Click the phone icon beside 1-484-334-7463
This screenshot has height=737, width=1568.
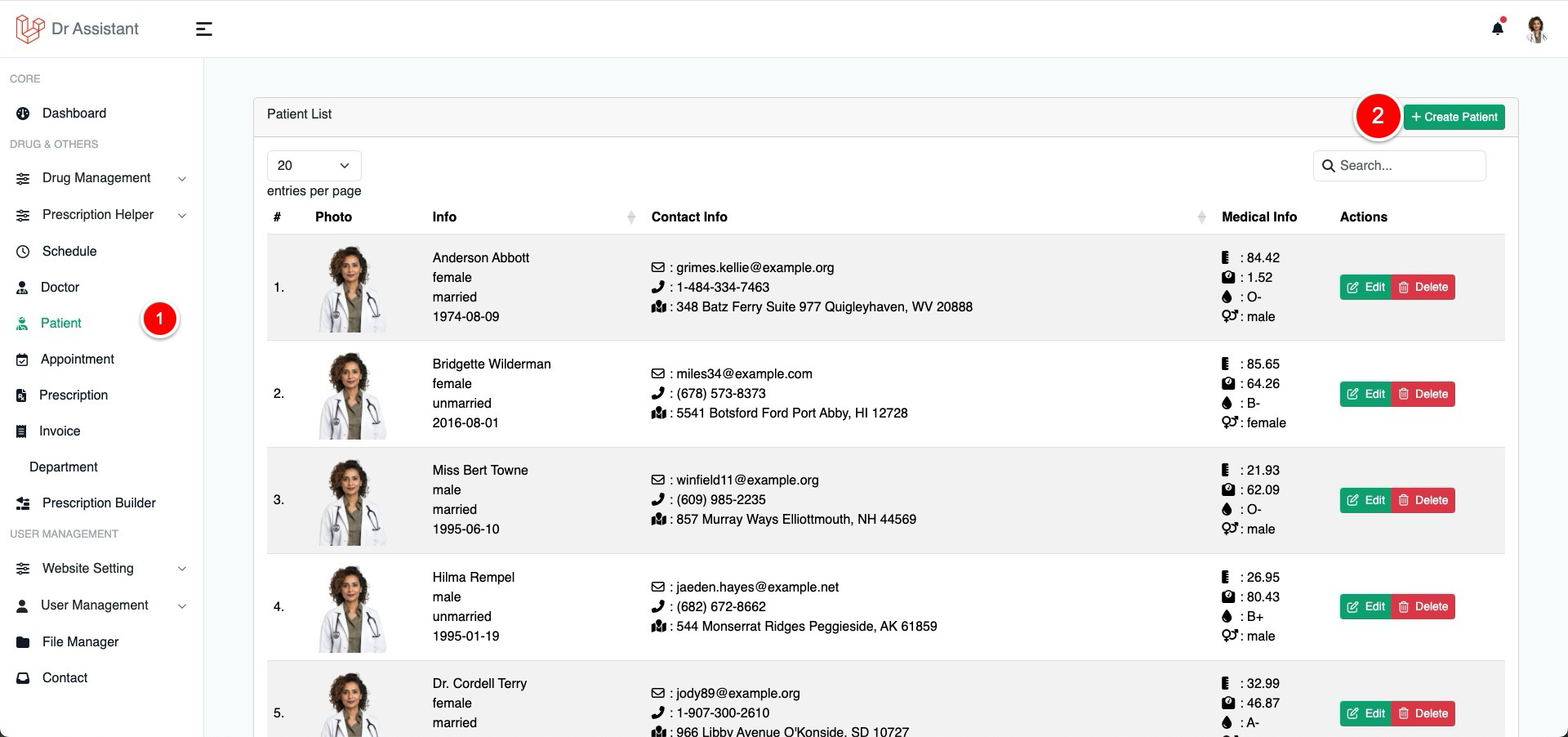click(x=657, y=287)
